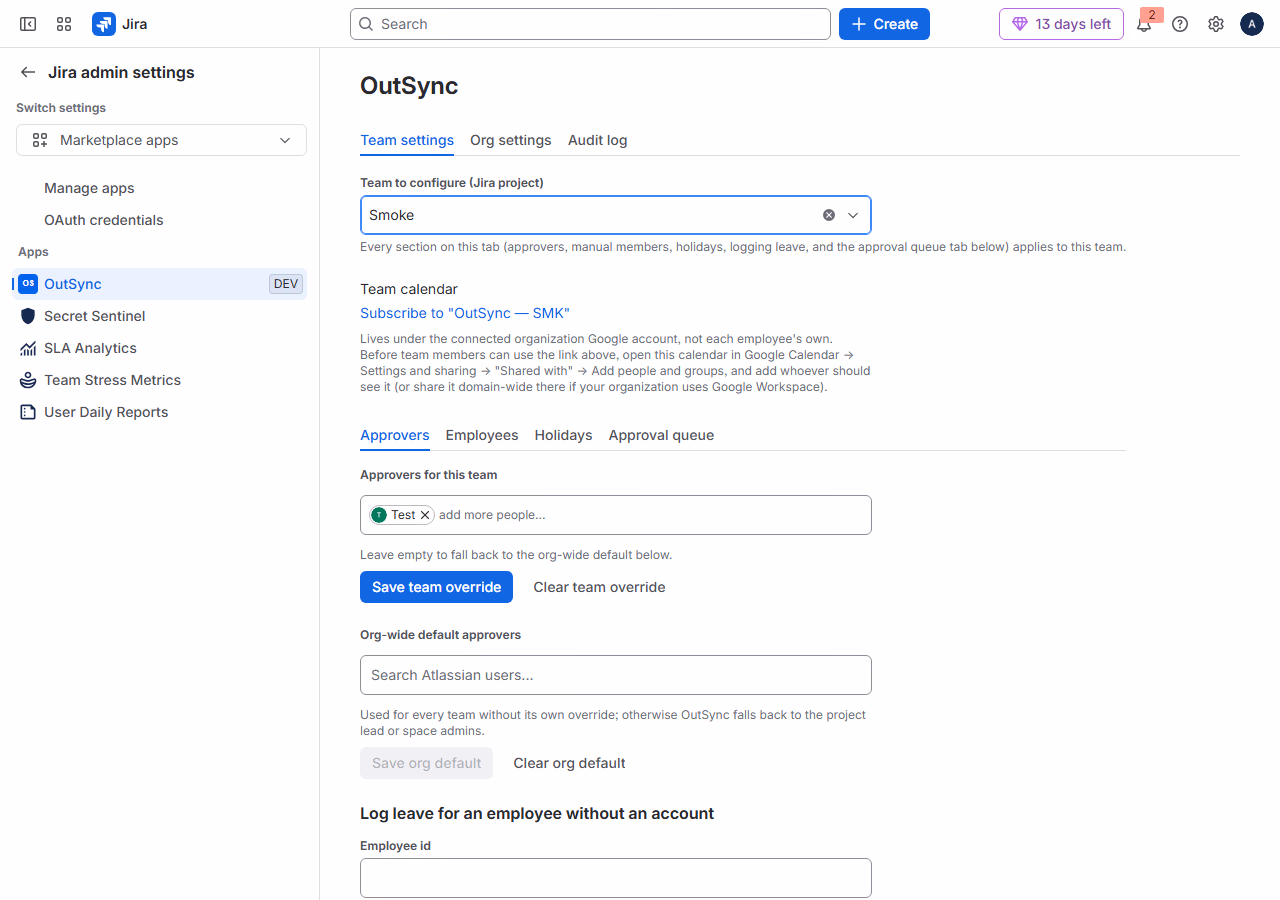Click the OutSync app icon in sidebar

coord(28,284)
